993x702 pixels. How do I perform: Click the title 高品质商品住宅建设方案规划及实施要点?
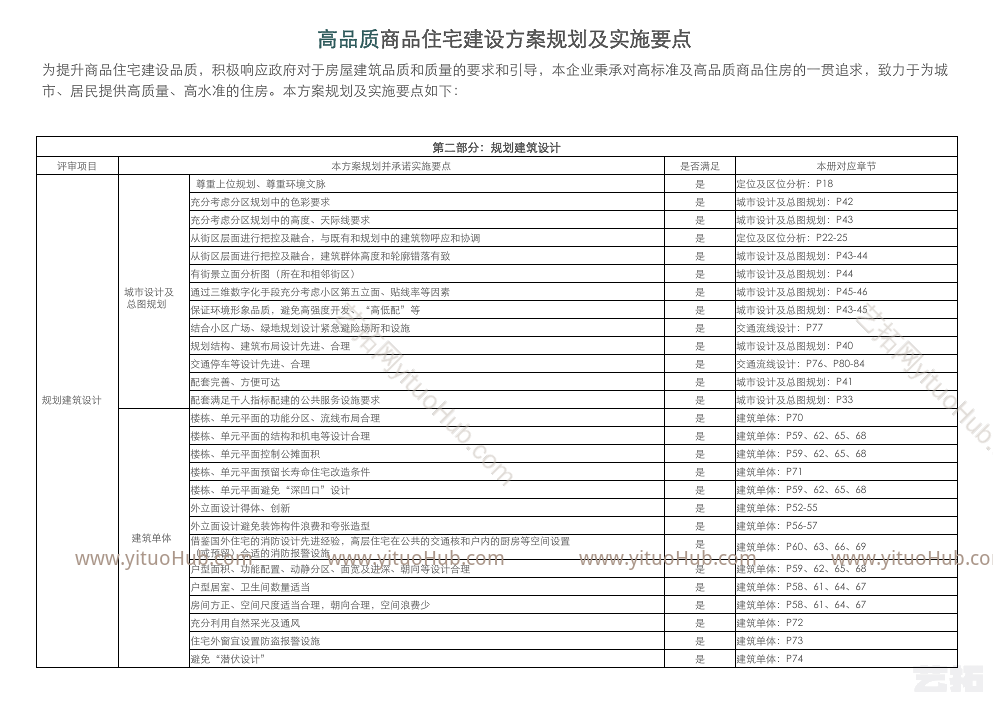click(x=503, y=39)
